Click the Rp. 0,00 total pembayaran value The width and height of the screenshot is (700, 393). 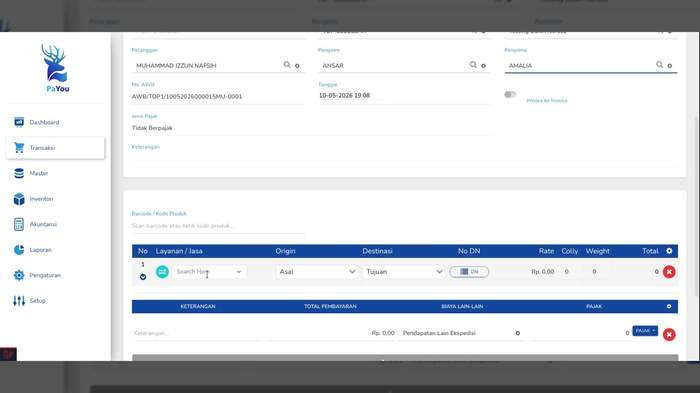pos(383,333)
